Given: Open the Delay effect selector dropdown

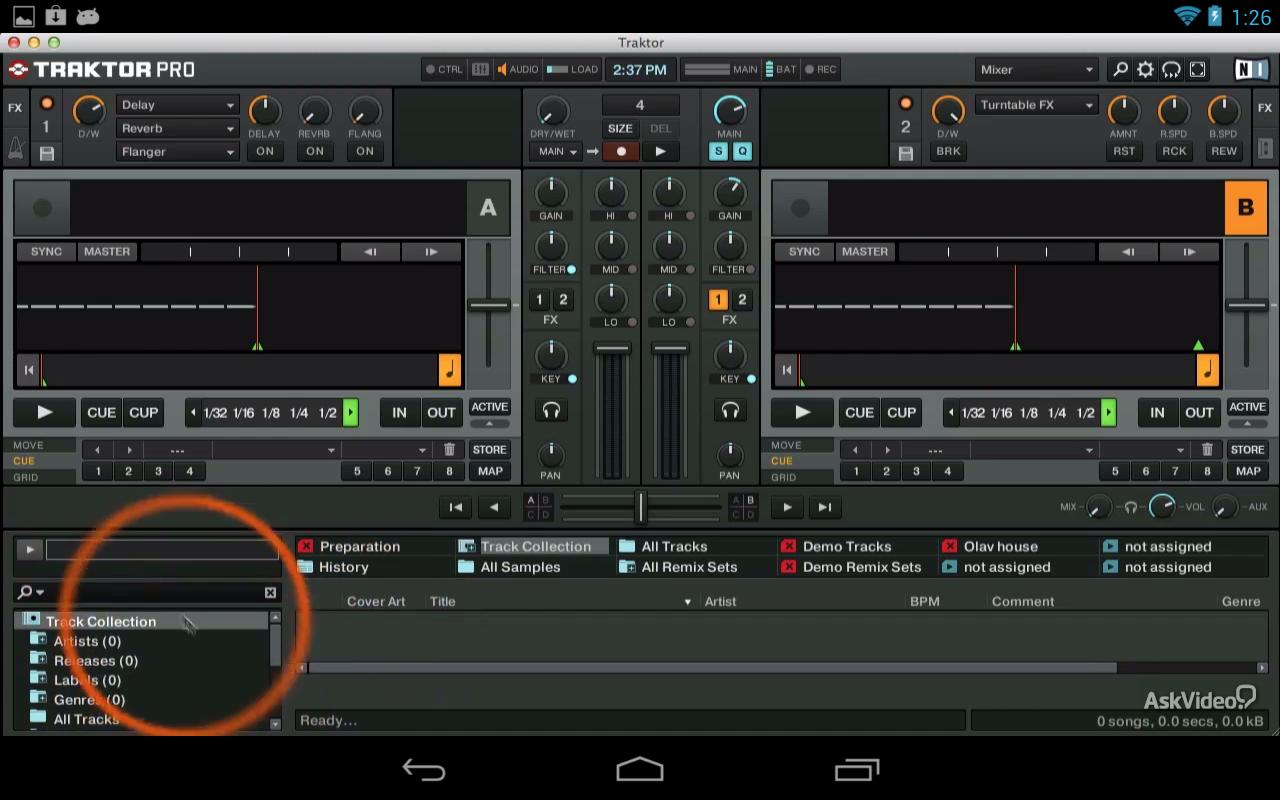Looking at the screenshot, I should click(x=178, y=105).
